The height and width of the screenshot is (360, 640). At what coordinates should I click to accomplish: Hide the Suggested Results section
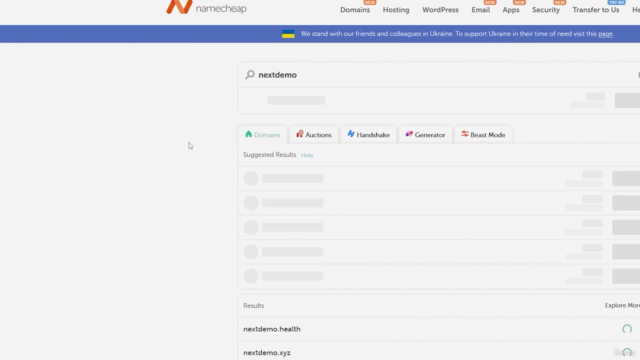tap(307, 155)
